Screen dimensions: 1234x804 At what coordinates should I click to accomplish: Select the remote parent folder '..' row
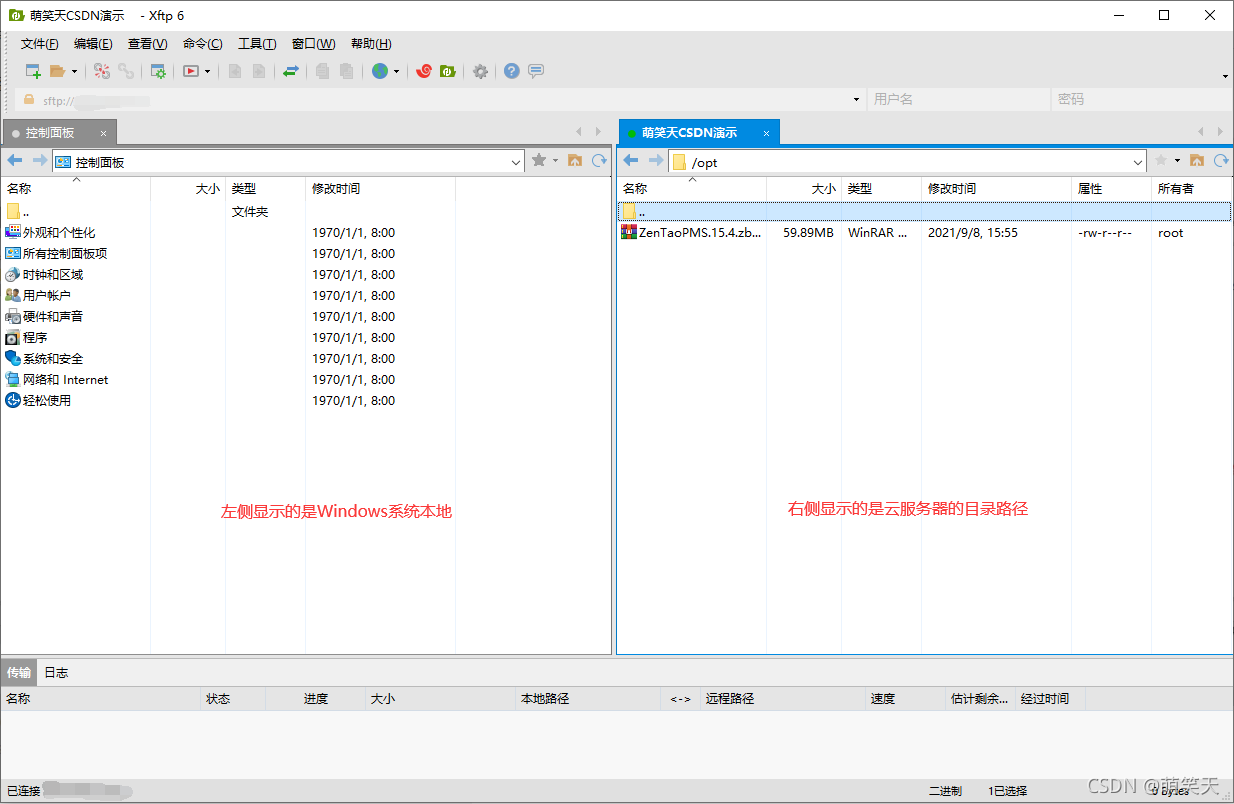pyautogui.click(x=924, y=212)
